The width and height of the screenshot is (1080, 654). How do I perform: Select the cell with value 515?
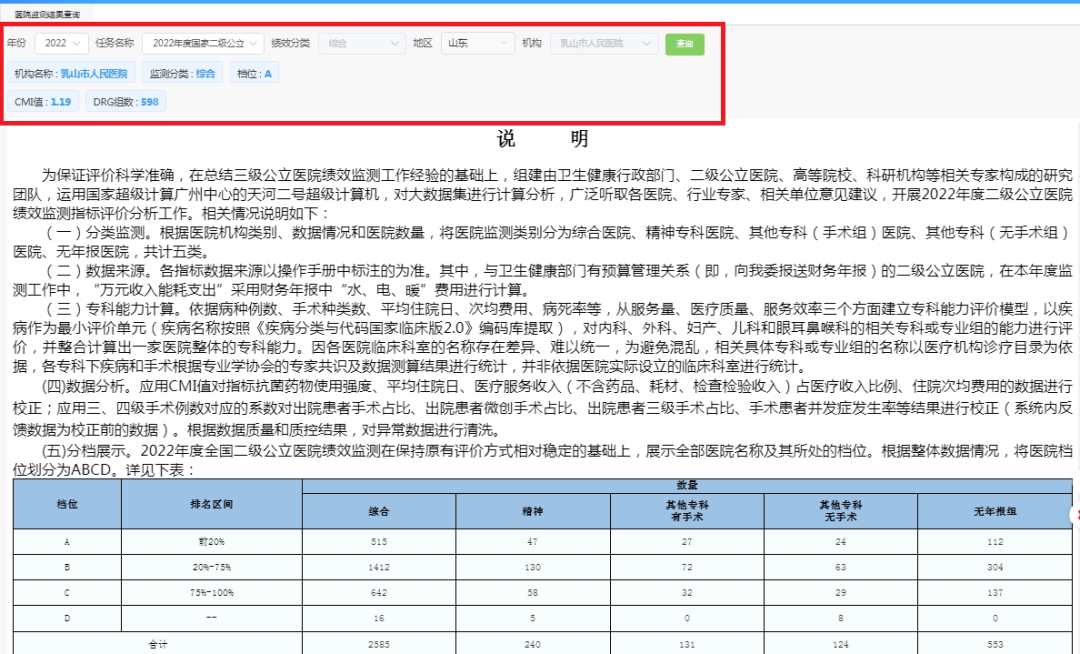pyautogui.click(x=379, y=542)
